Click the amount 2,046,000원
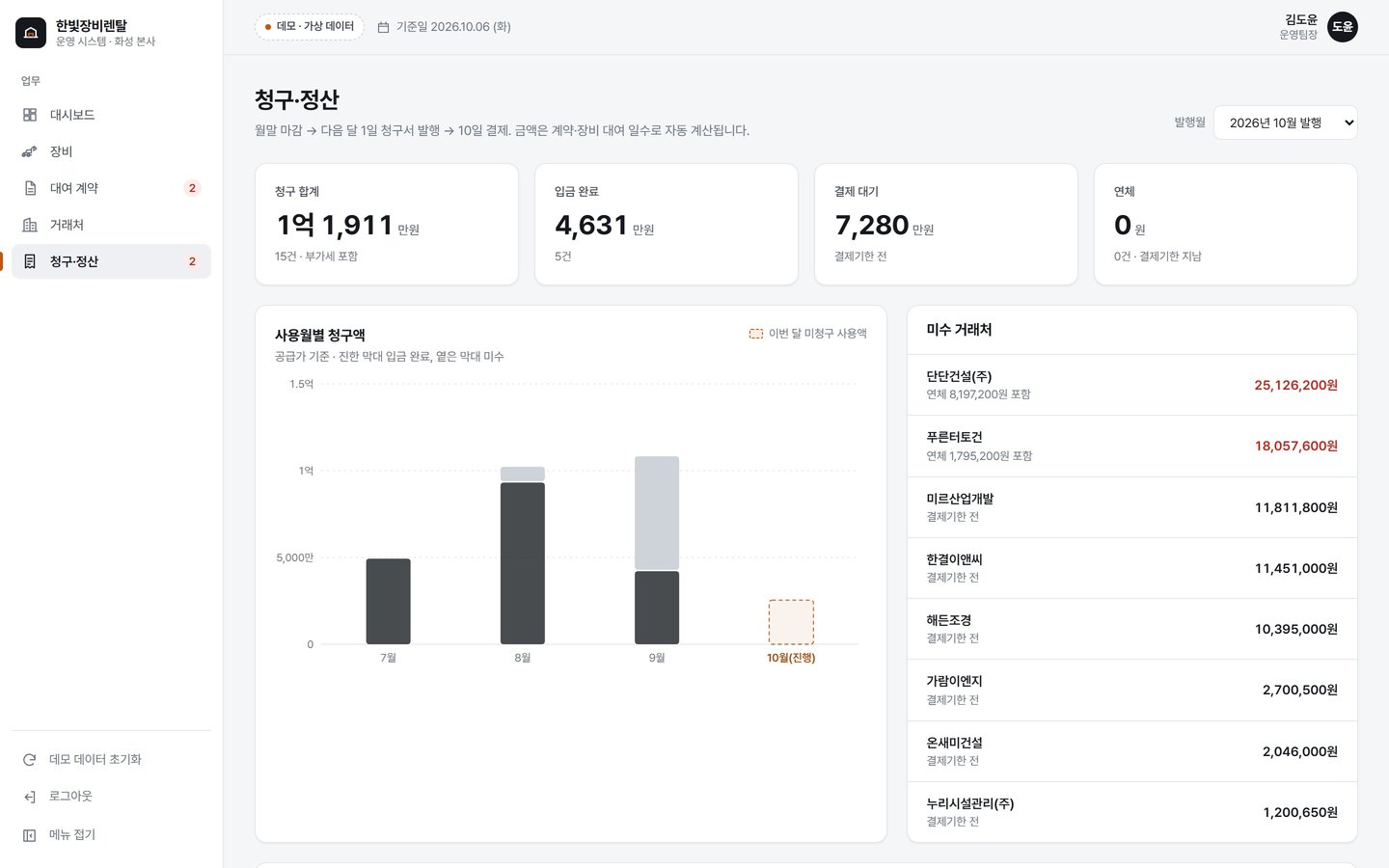Viewport: 1389px width, 868px height. tap(1299, 751)
